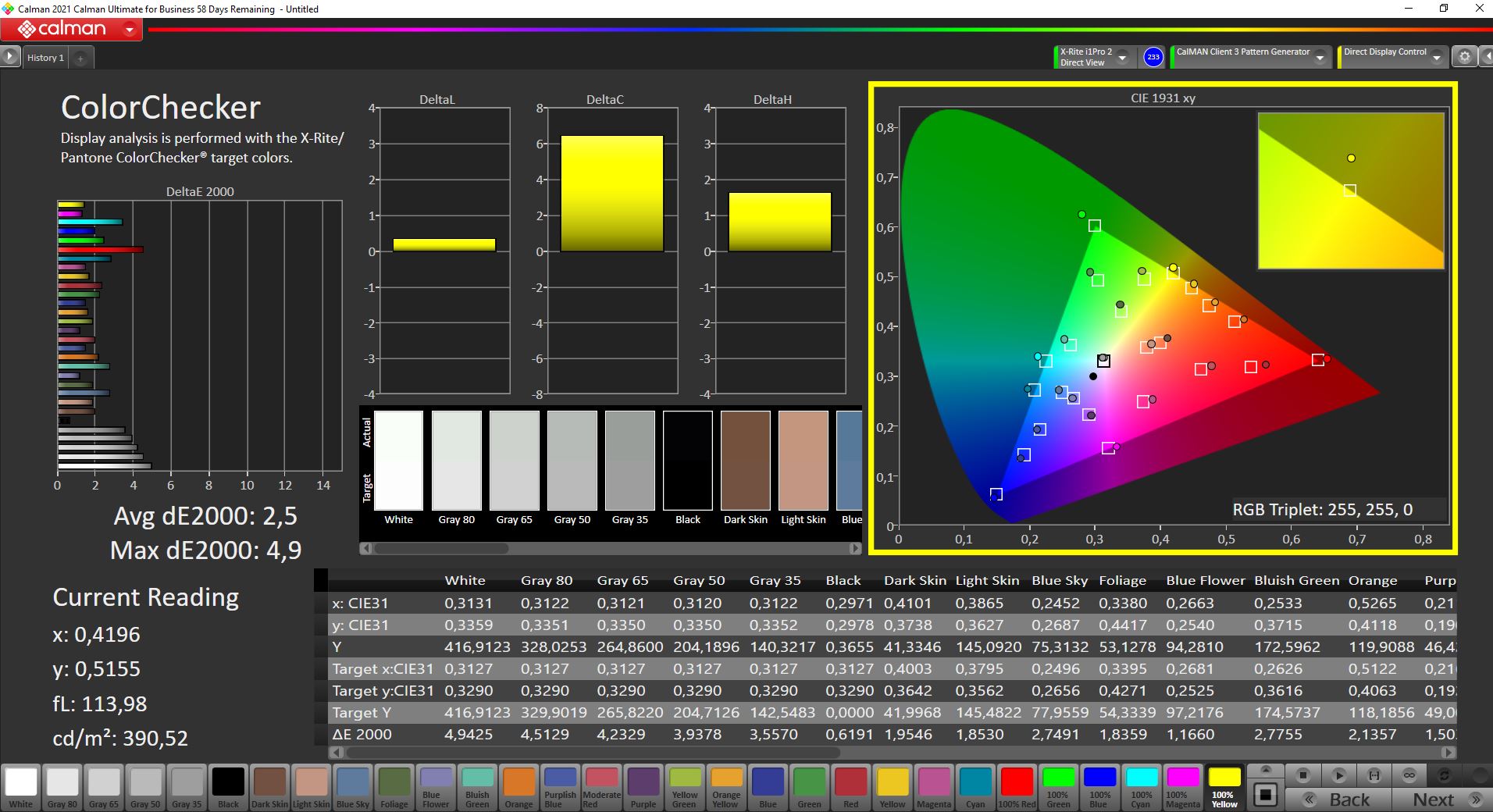The height and width of the screenshot is (812, 1493).
Task: Click the 'Avg dE2000: 2,5' readout
Action: click(205, 516)
